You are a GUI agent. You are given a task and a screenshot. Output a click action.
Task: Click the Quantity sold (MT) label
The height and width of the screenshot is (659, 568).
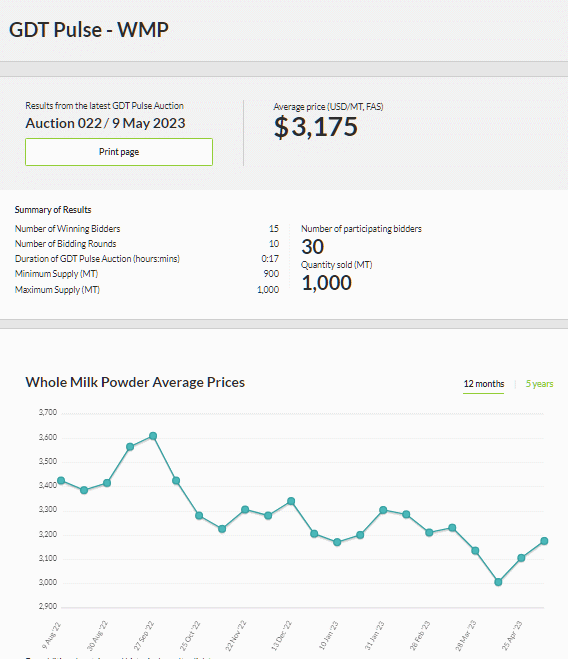pos(336,265)
